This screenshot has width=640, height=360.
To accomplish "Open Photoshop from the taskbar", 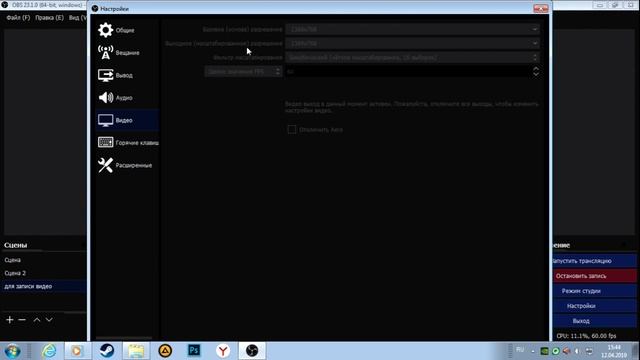I will tap(194, 351).
